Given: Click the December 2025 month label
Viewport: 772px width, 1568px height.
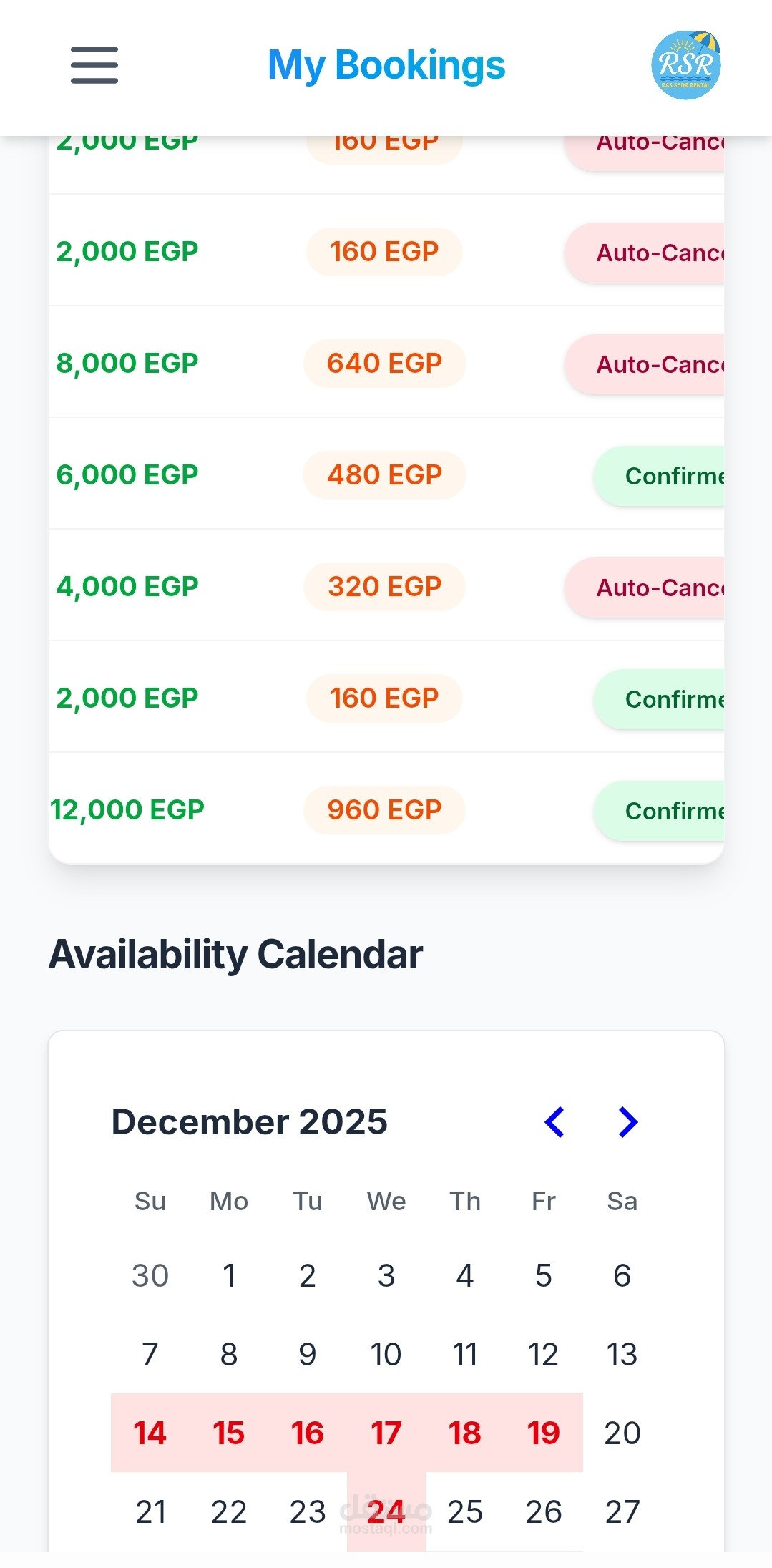Looking at the screenshot, I should (x=249, y=1122).
